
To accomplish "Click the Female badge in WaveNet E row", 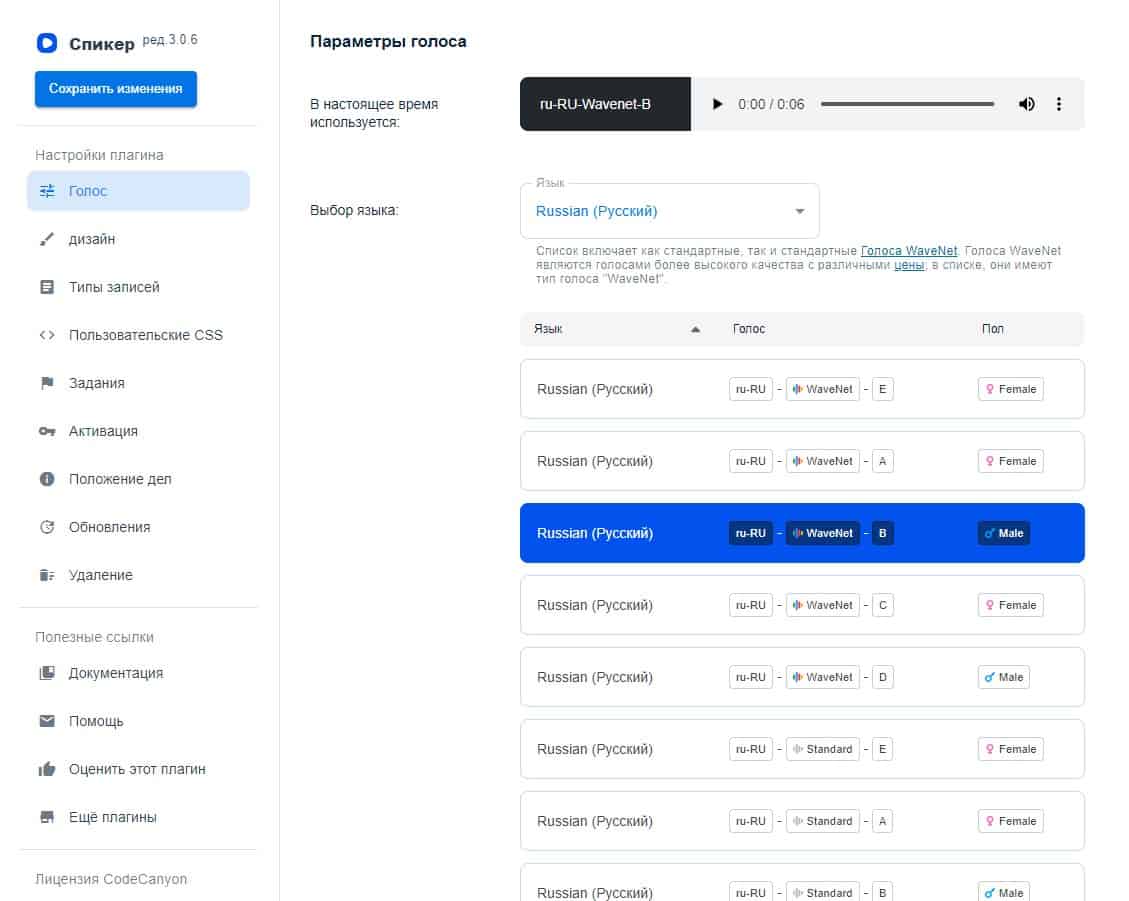I will (1010, 389).
